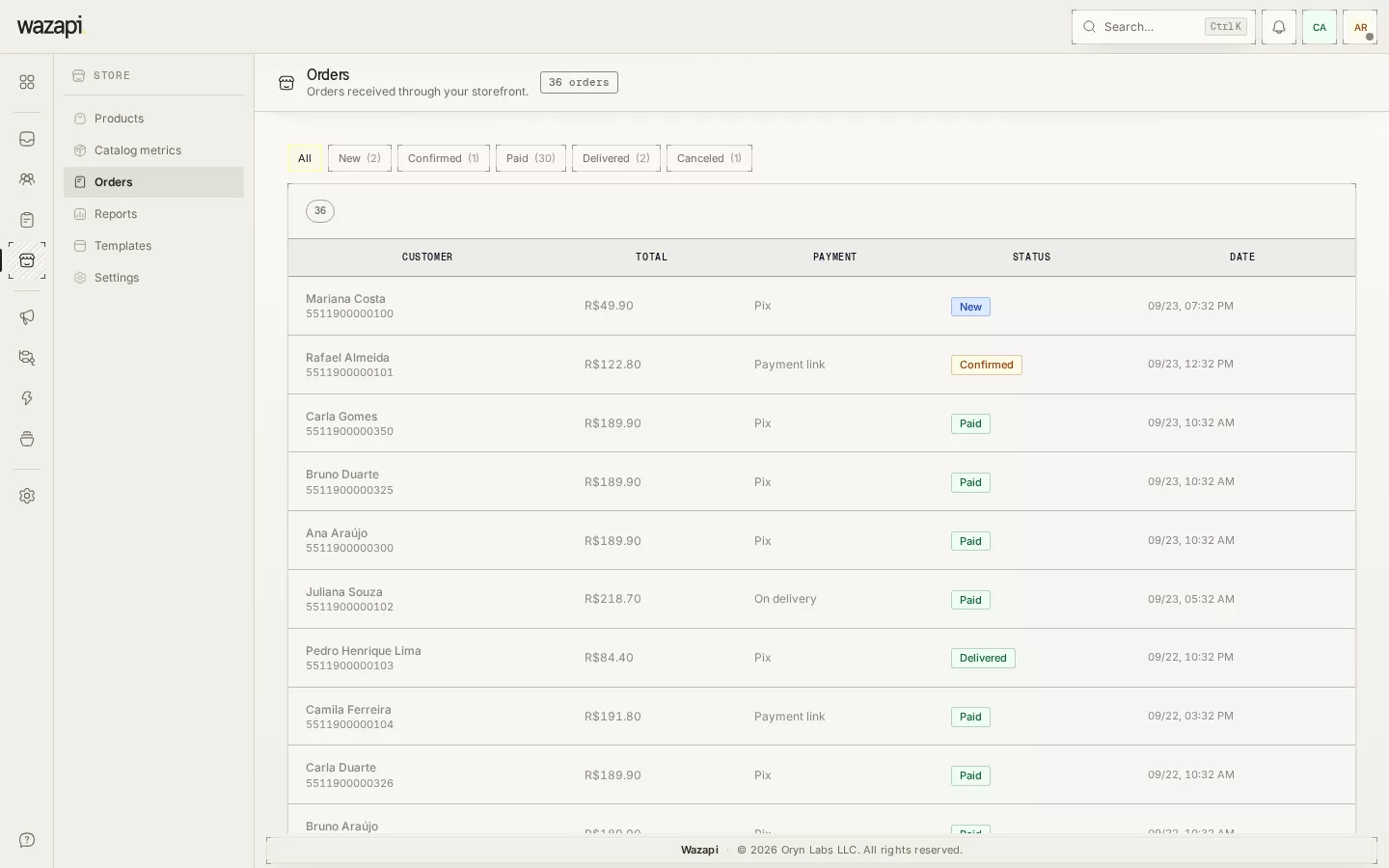
Task: Filter orders by Paid (30)
Action: [x=531, y=158]
